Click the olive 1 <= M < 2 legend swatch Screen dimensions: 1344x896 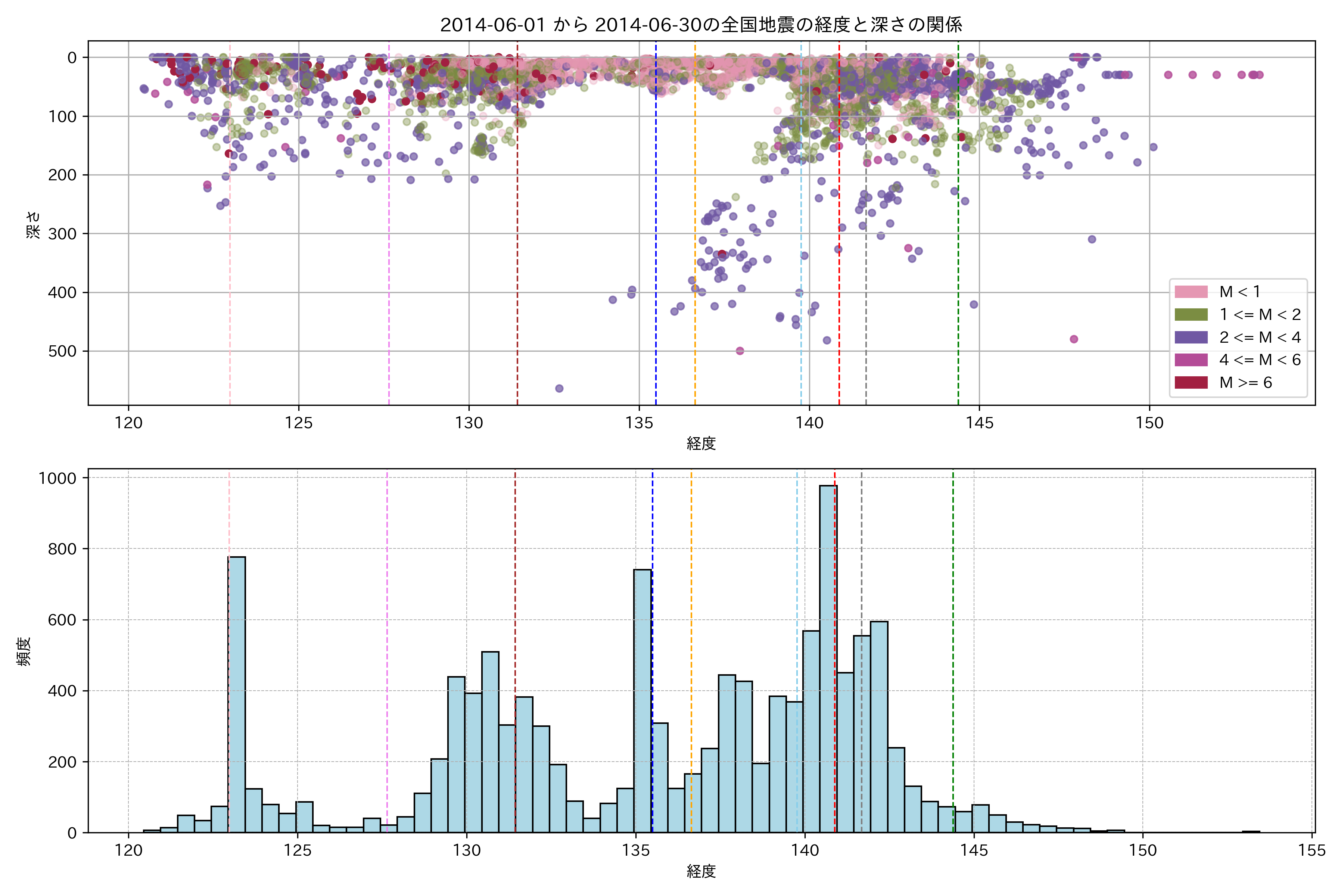pyautogui.click(x=1191, y=315)
